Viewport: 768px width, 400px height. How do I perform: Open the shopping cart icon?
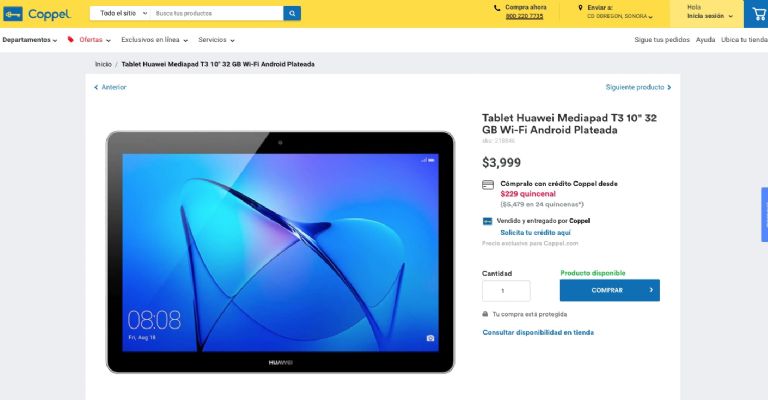[x=760, y=14]
